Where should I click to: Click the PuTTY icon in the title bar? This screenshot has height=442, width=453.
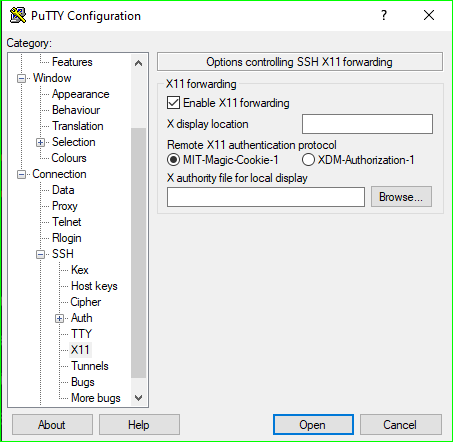click(x=18, y=15)
